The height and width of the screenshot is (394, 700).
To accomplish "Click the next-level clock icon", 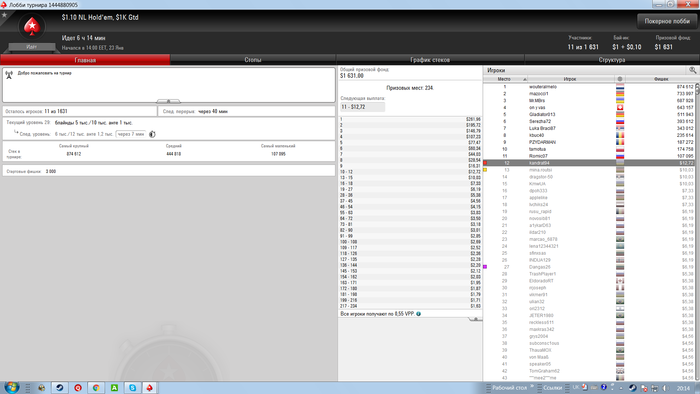I will coord(152,134).
